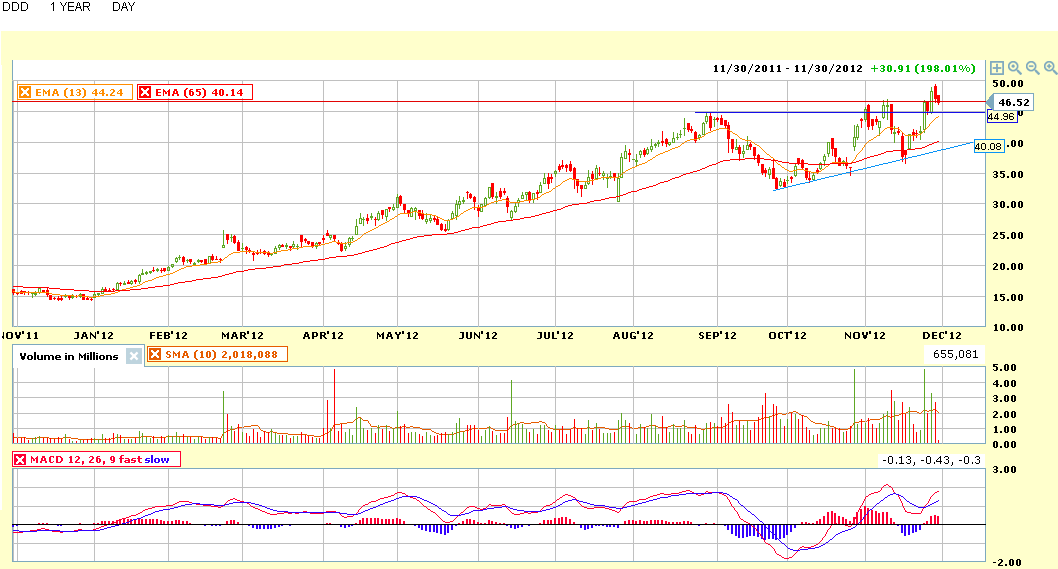Click the NOV'12 date axis label
Image resolution: width=1058 pixels, height=569 pixels.
coord(865,335)
